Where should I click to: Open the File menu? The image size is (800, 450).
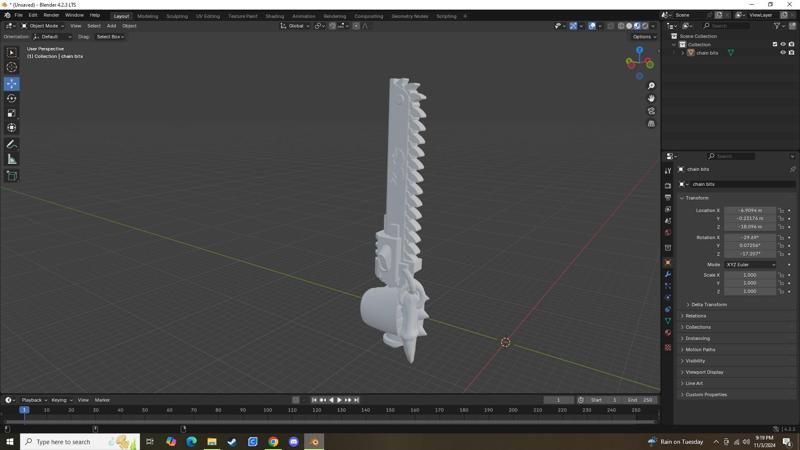click(18, 15)
